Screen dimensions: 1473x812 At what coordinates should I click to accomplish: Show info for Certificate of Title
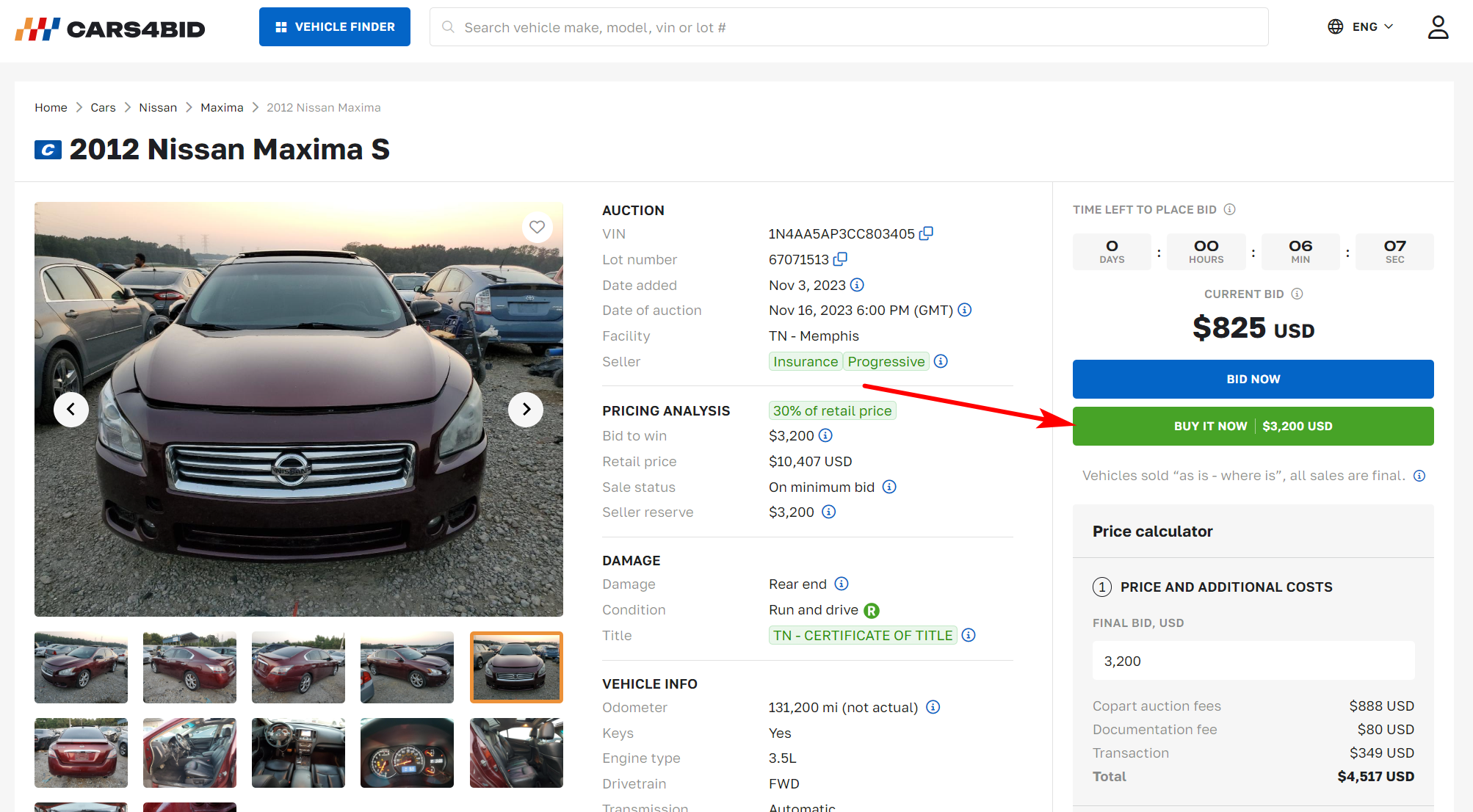969,635
